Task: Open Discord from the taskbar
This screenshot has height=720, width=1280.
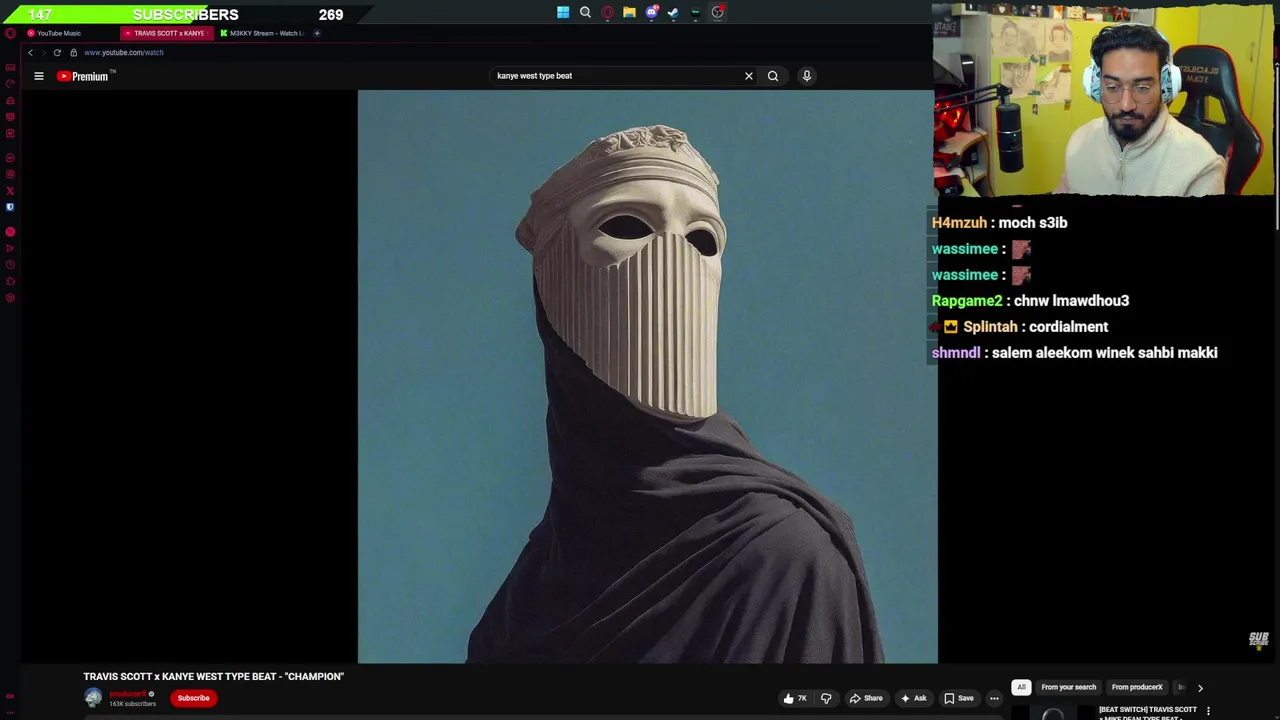Action: [x=651, y=12]
